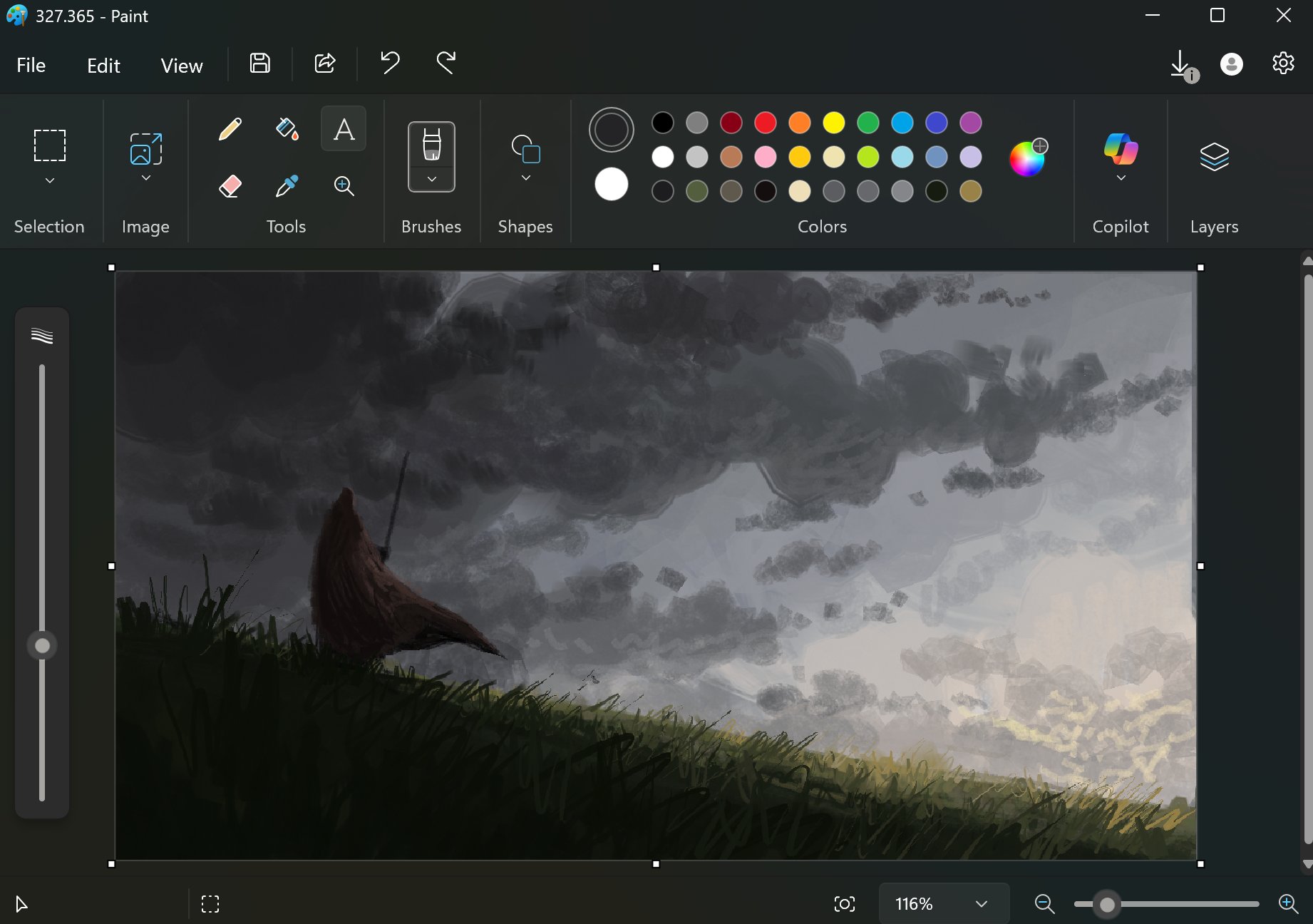Pick the lavender color swatch
Screen dimensions: 1313x924
tap(971, 157)
